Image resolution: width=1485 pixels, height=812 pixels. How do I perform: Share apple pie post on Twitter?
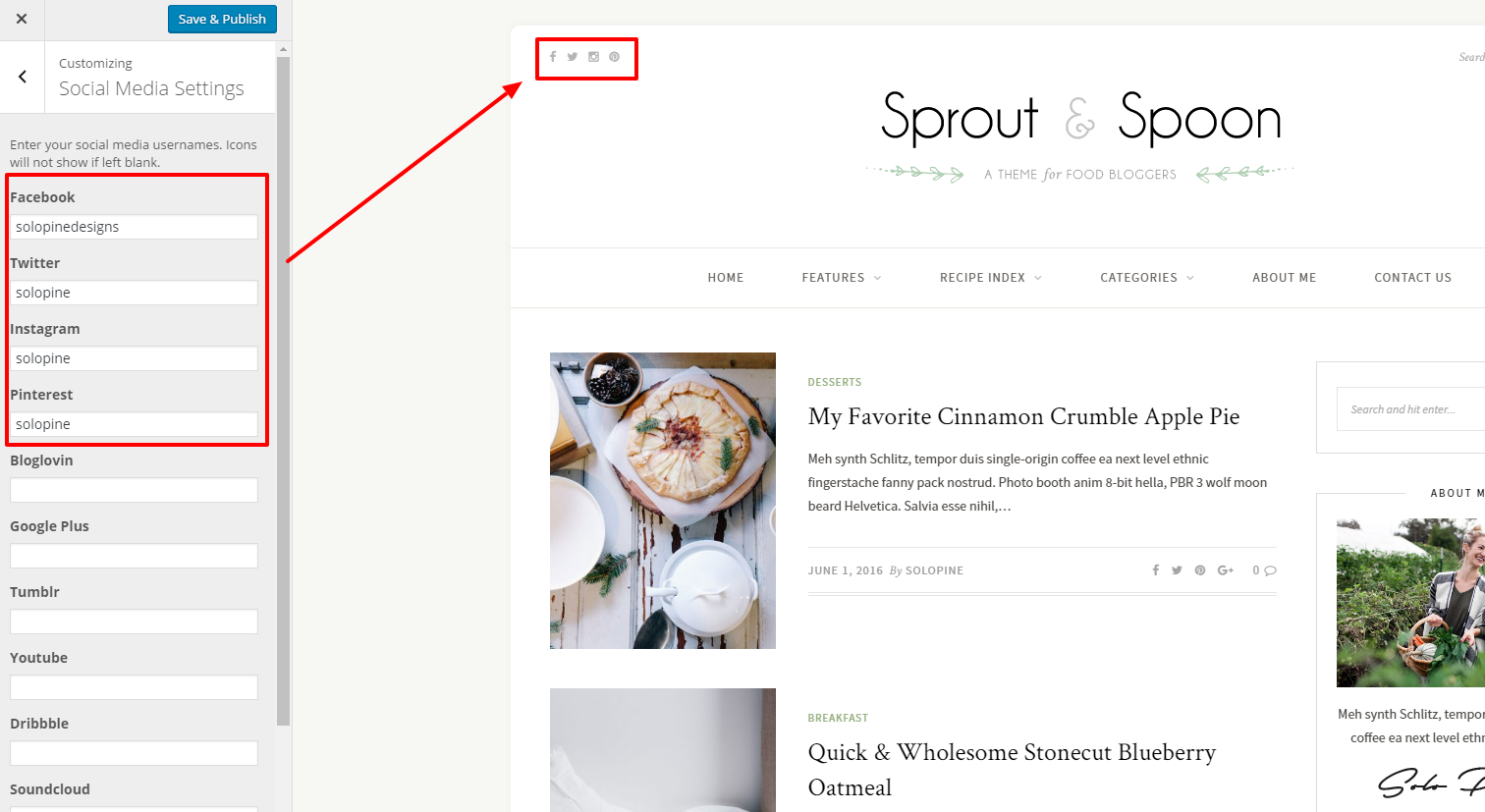tap(1177, 570)
